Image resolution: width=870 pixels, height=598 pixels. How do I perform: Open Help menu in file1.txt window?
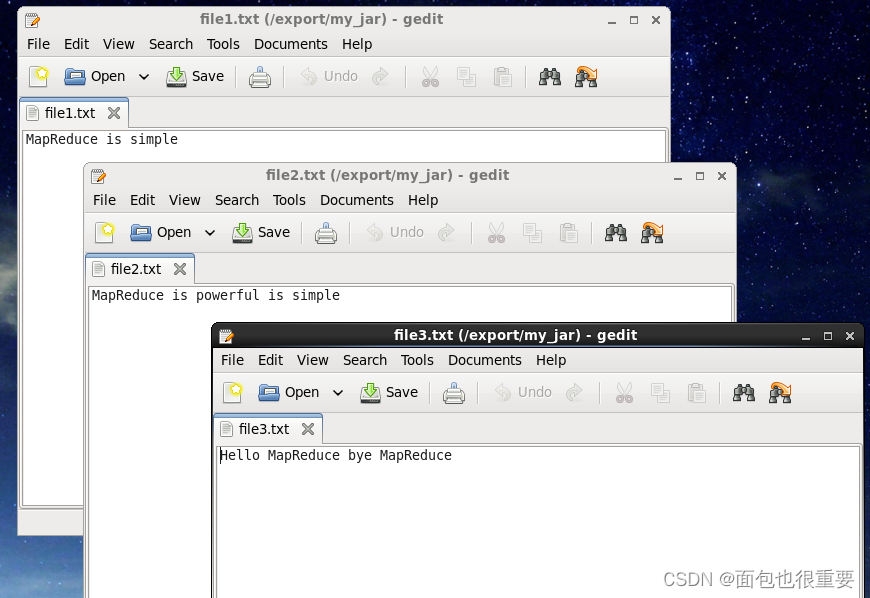357,44
